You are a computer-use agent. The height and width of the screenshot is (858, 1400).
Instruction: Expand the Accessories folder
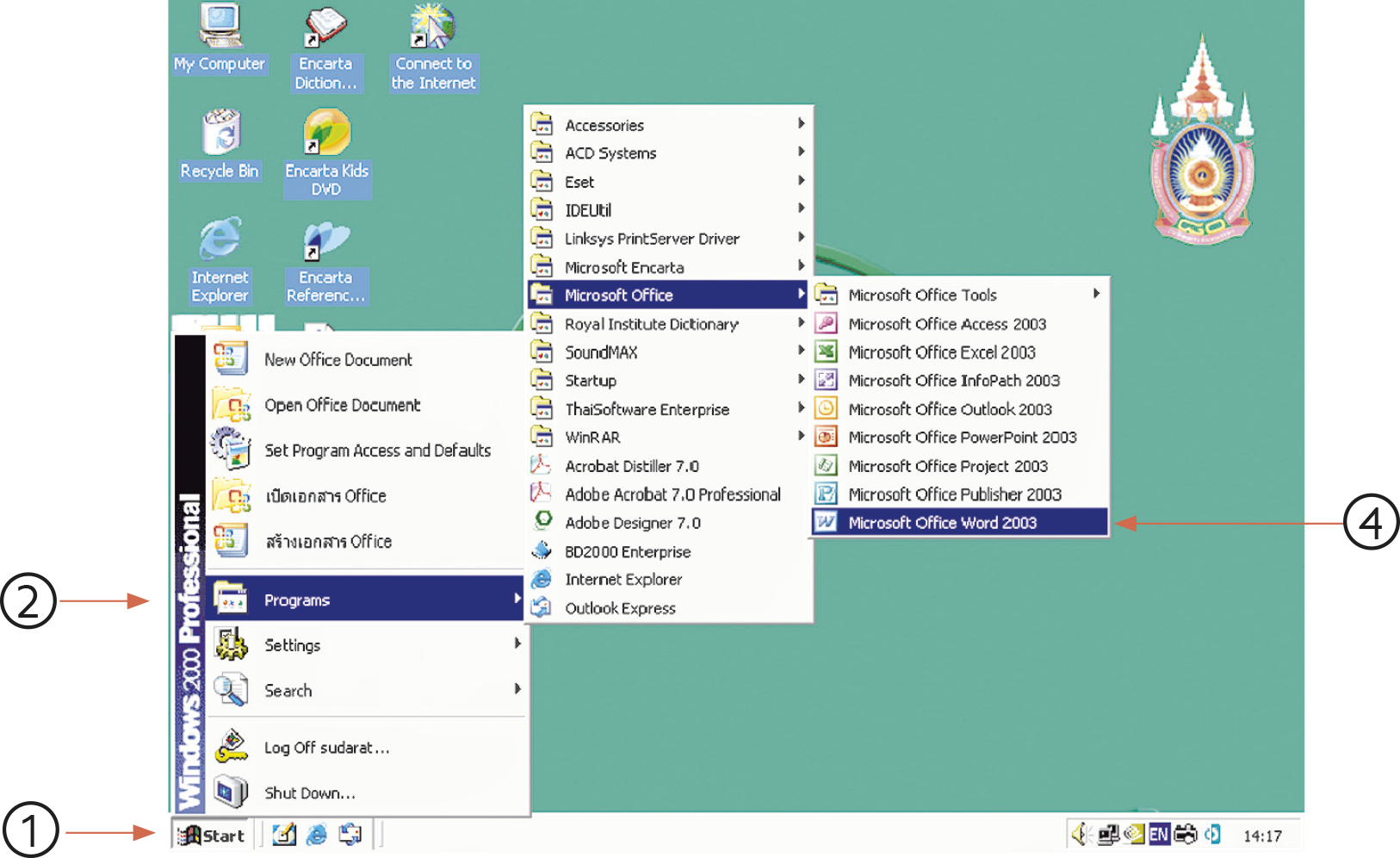point(668,125)
